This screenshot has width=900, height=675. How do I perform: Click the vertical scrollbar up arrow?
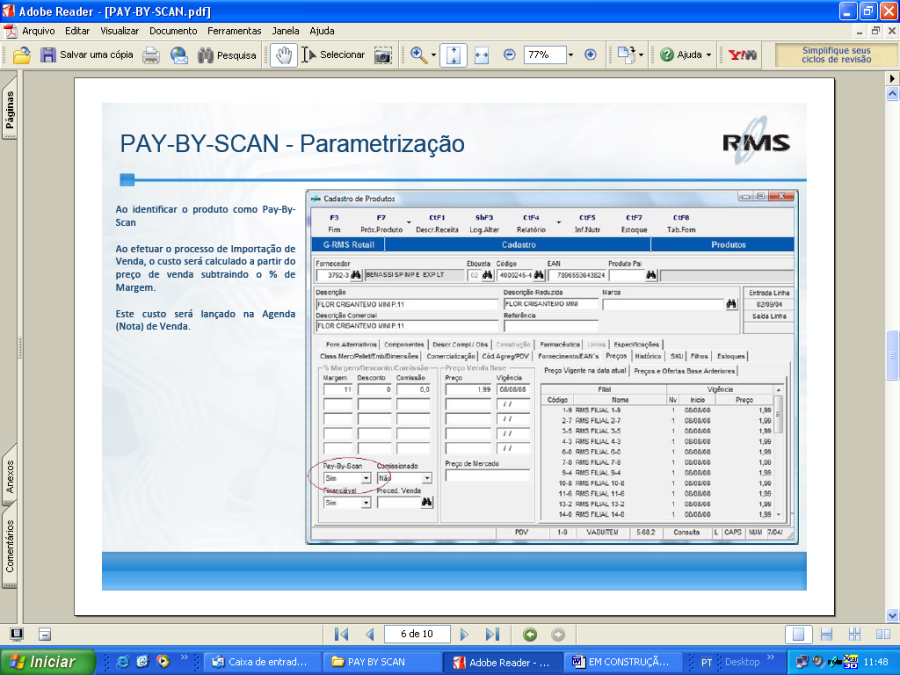(893, 94)
